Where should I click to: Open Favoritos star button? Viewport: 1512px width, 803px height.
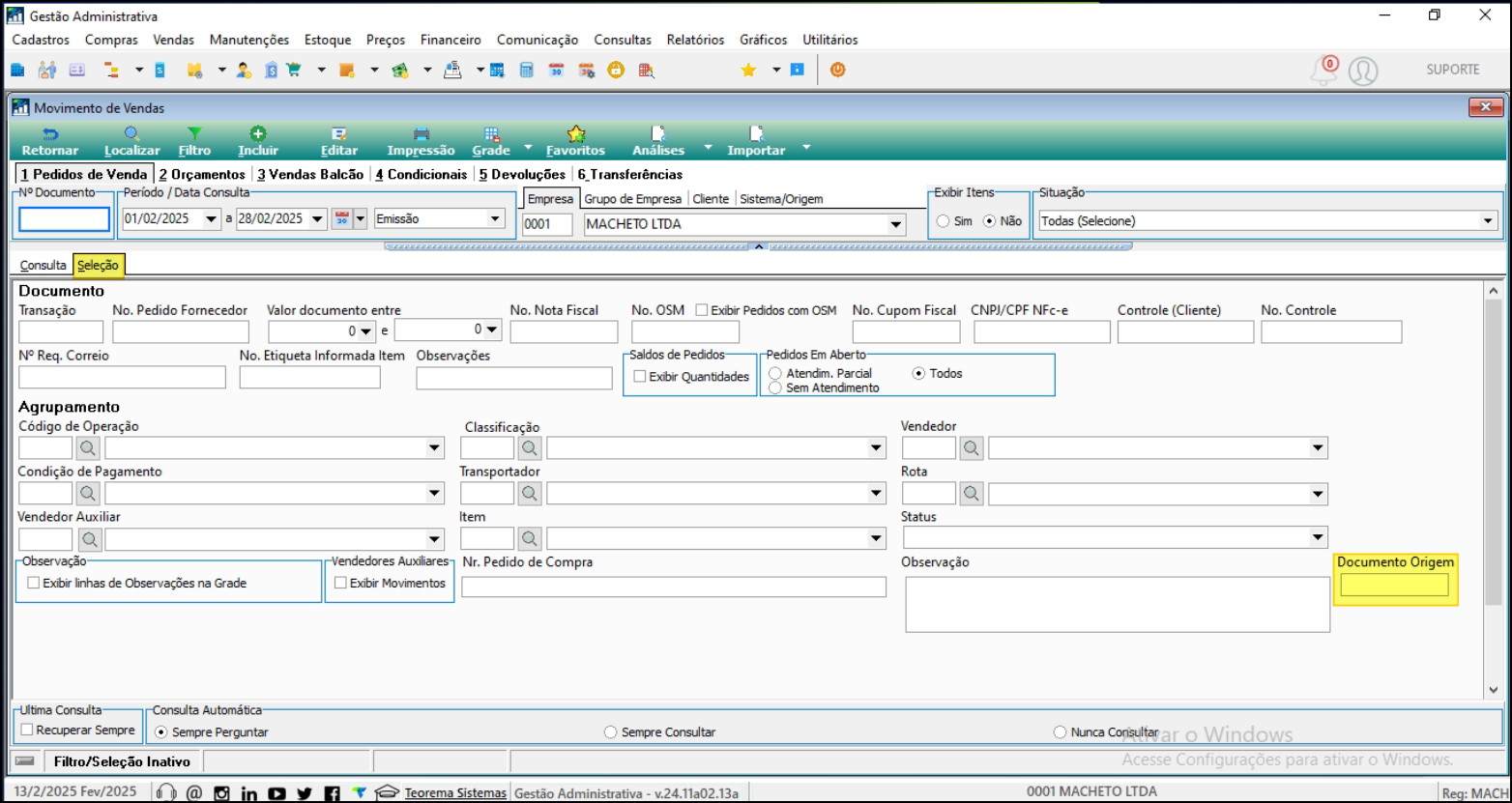pyautogui.click(x=575, y=142)
